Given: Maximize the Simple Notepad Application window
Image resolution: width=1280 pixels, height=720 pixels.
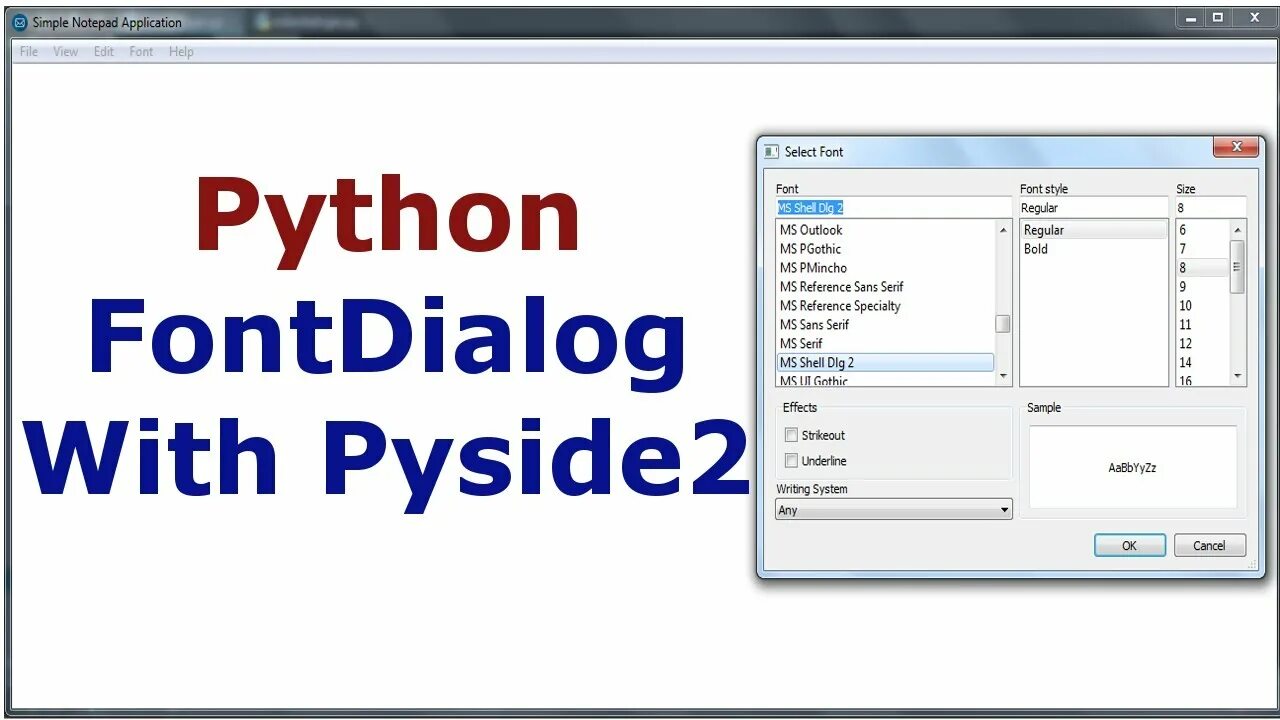Looking at the screenshot, I should point(1218,18).
